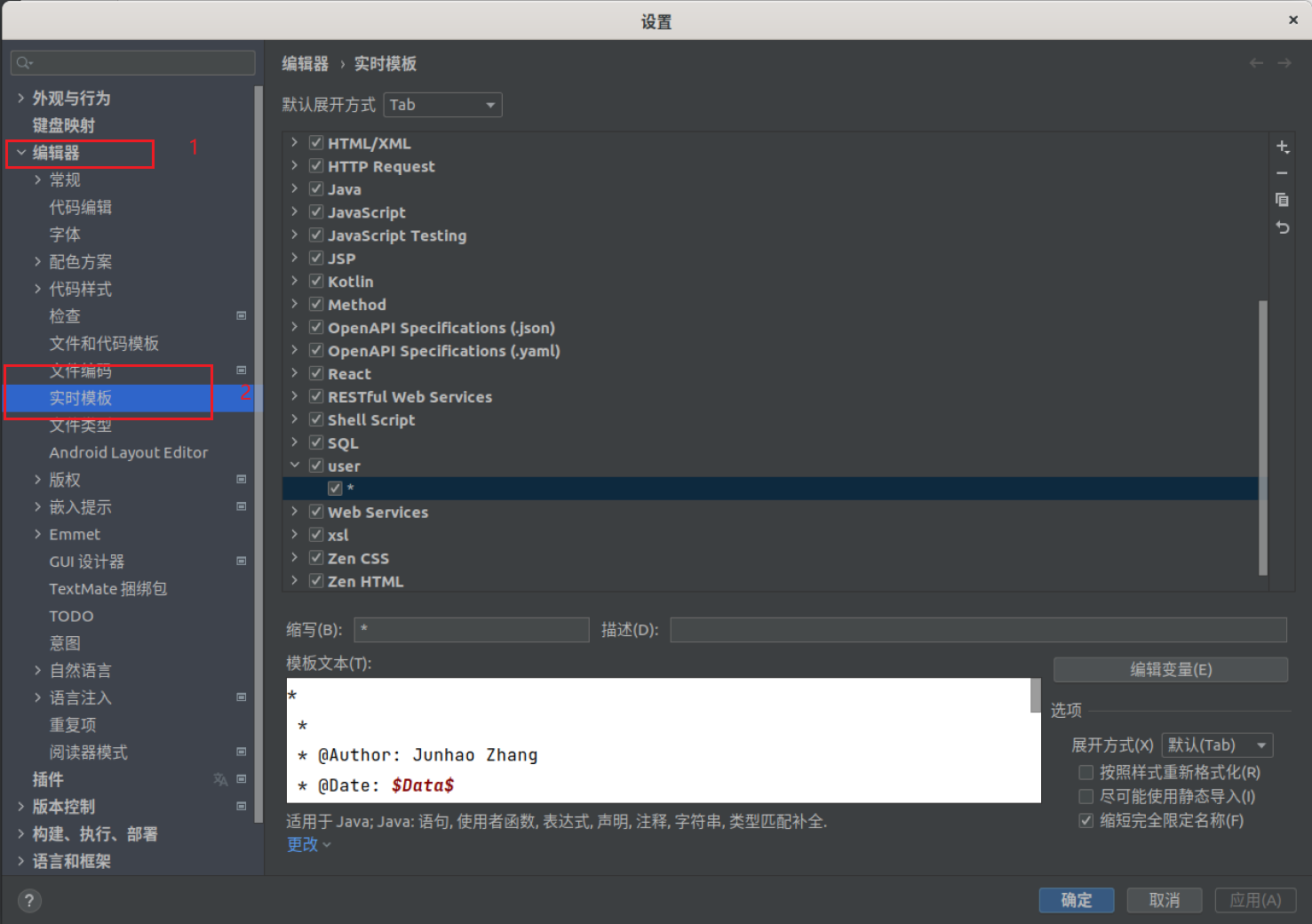Image resolution: width=1312 pixels, height=924 pixels.
Task: Expand the JavaScript template group
Action: [x=294, y=211]
